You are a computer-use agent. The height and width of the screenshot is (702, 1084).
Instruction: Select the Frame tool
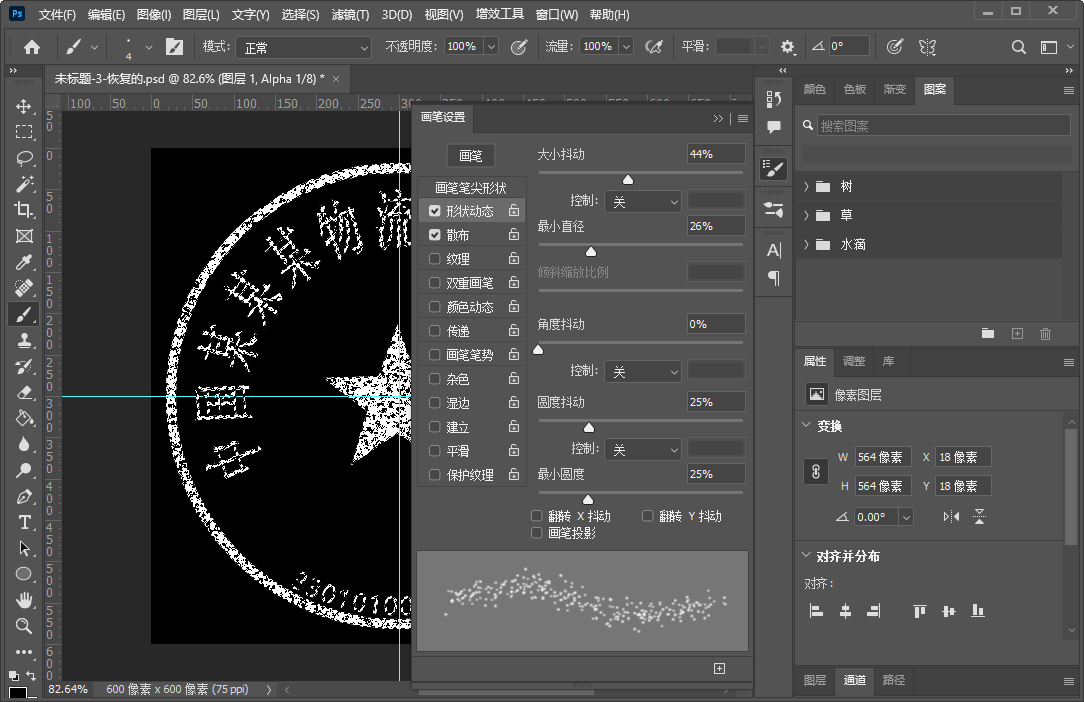tap(24, 236)
